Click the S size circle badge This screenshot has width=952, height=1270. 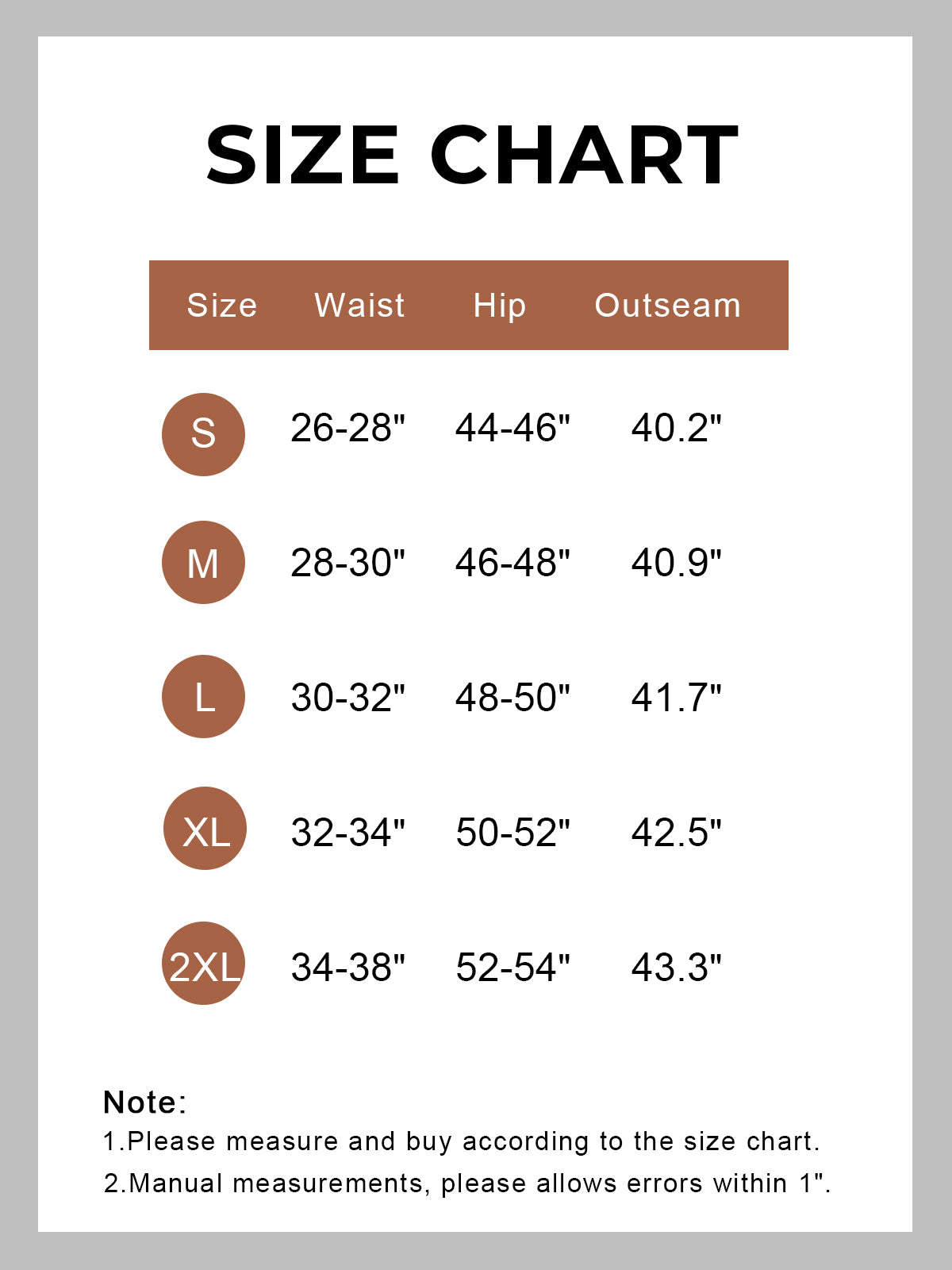(x=203, y=434)
